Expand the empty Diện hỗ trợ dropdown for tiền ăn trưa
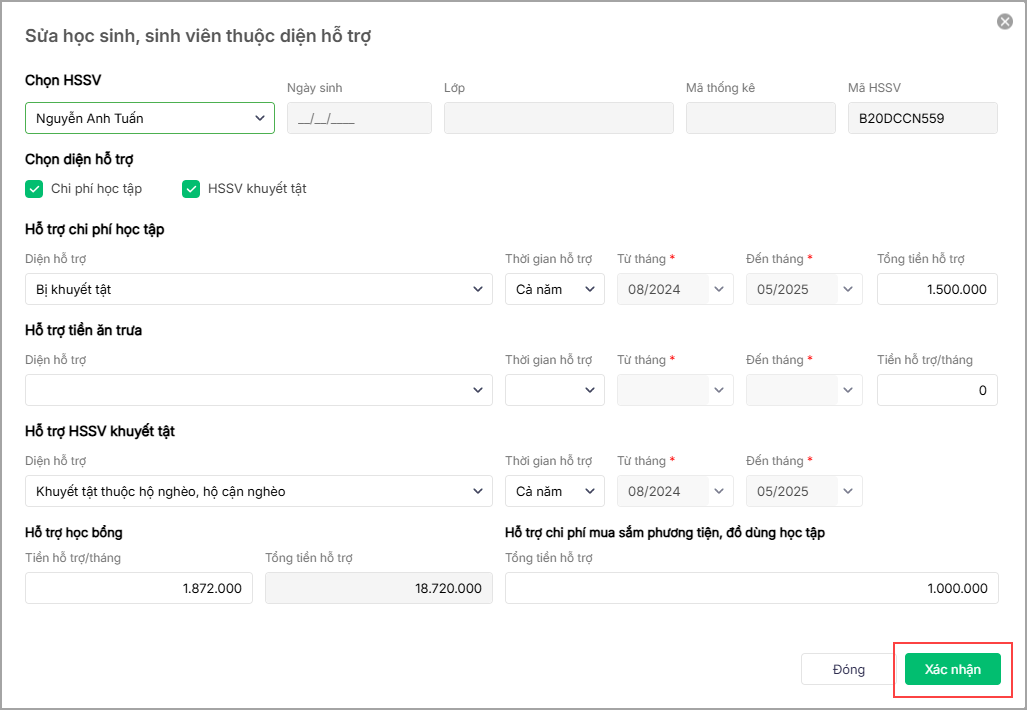 [258, 390]
